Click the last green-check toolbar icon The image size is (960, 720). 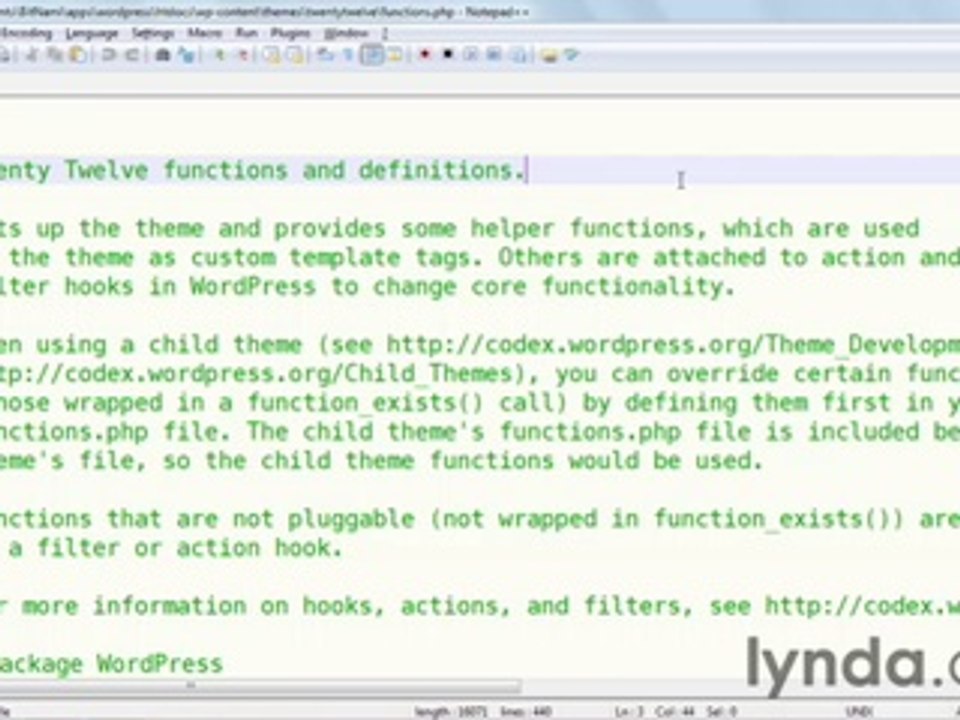pyautogui.click(x=572, y=55)
